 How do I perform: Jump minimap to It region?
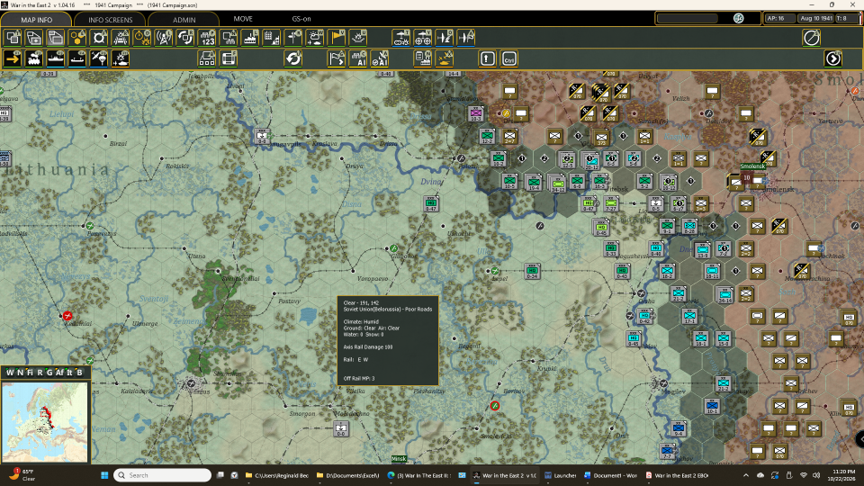(69, 372)
